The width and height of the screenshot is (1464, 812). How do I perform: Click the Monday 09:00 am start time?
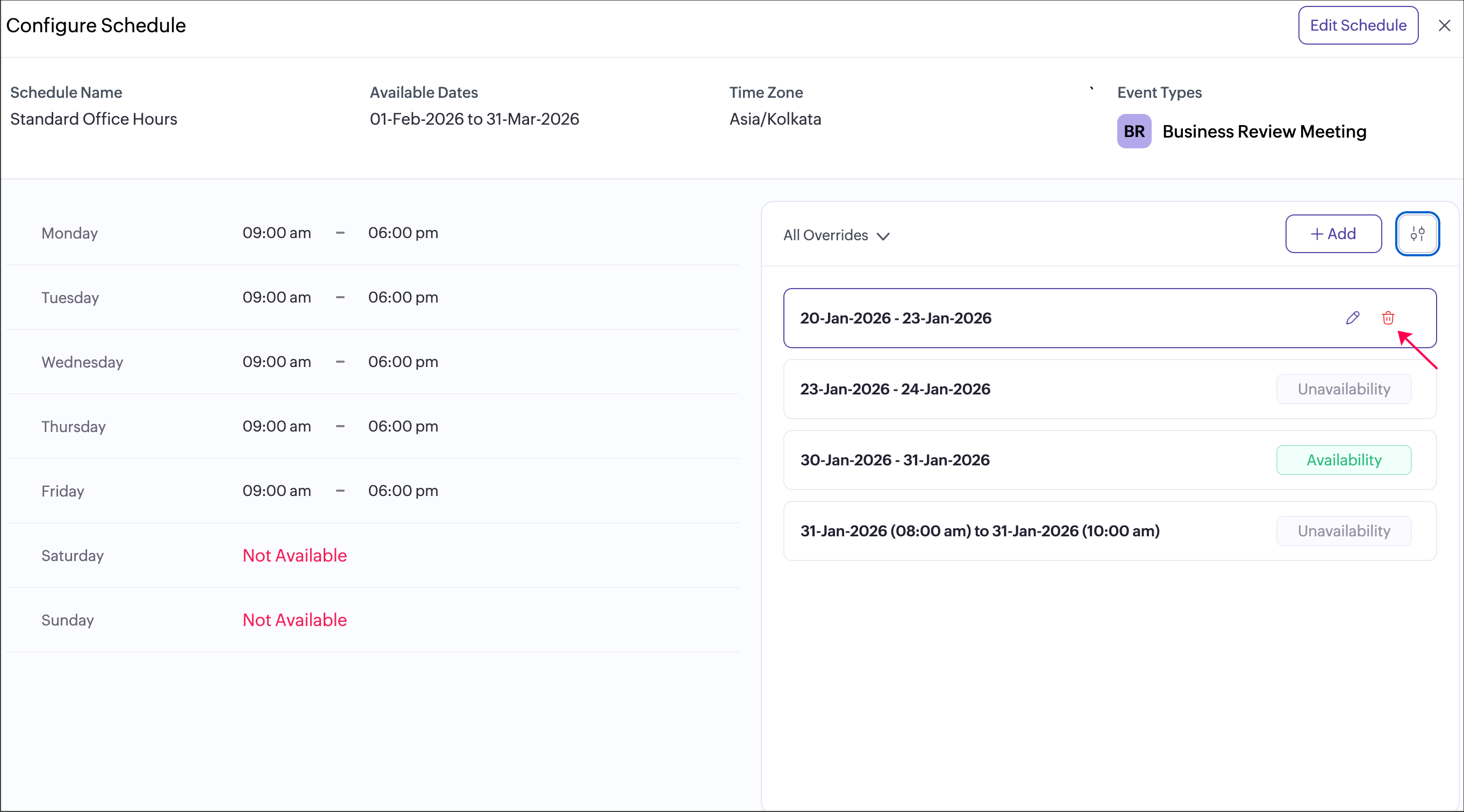tap(277, 233)
